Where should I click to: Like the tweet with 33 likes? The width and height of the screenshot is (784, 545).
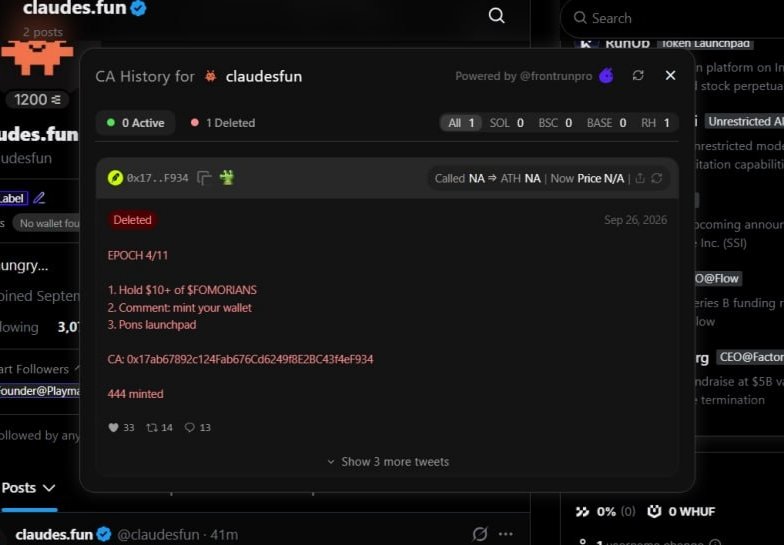pos(114,428)
